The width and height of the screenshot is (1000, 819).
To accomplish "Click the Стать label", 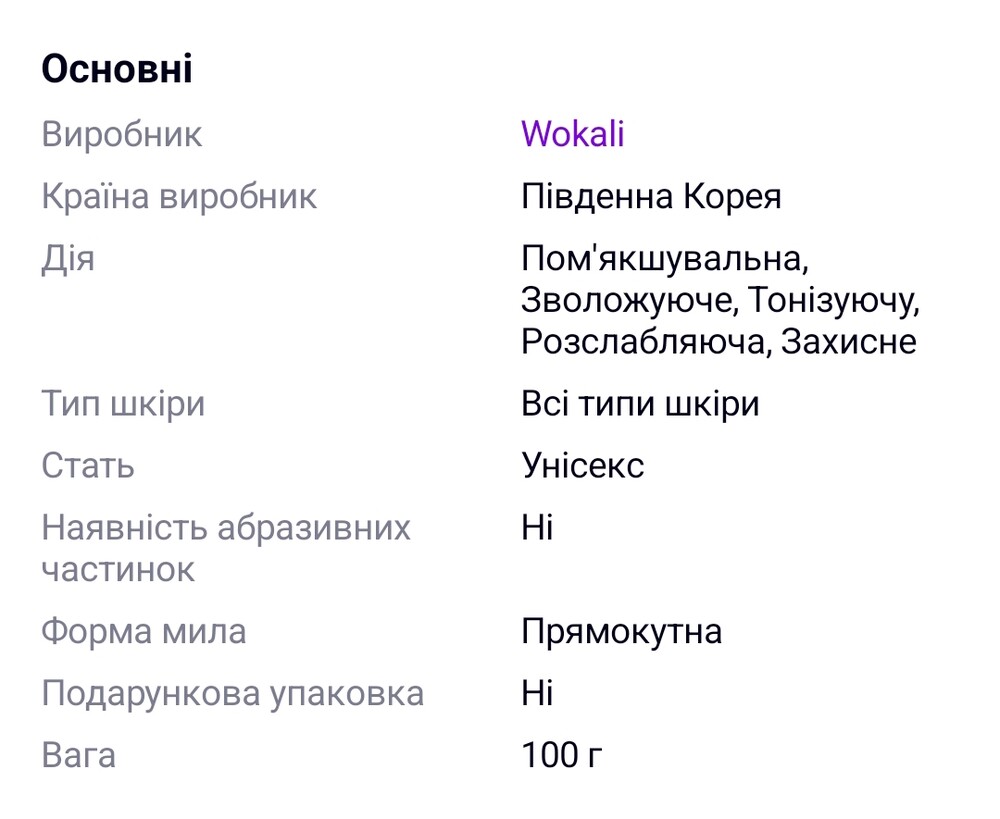I will click(x=88, y=466).
